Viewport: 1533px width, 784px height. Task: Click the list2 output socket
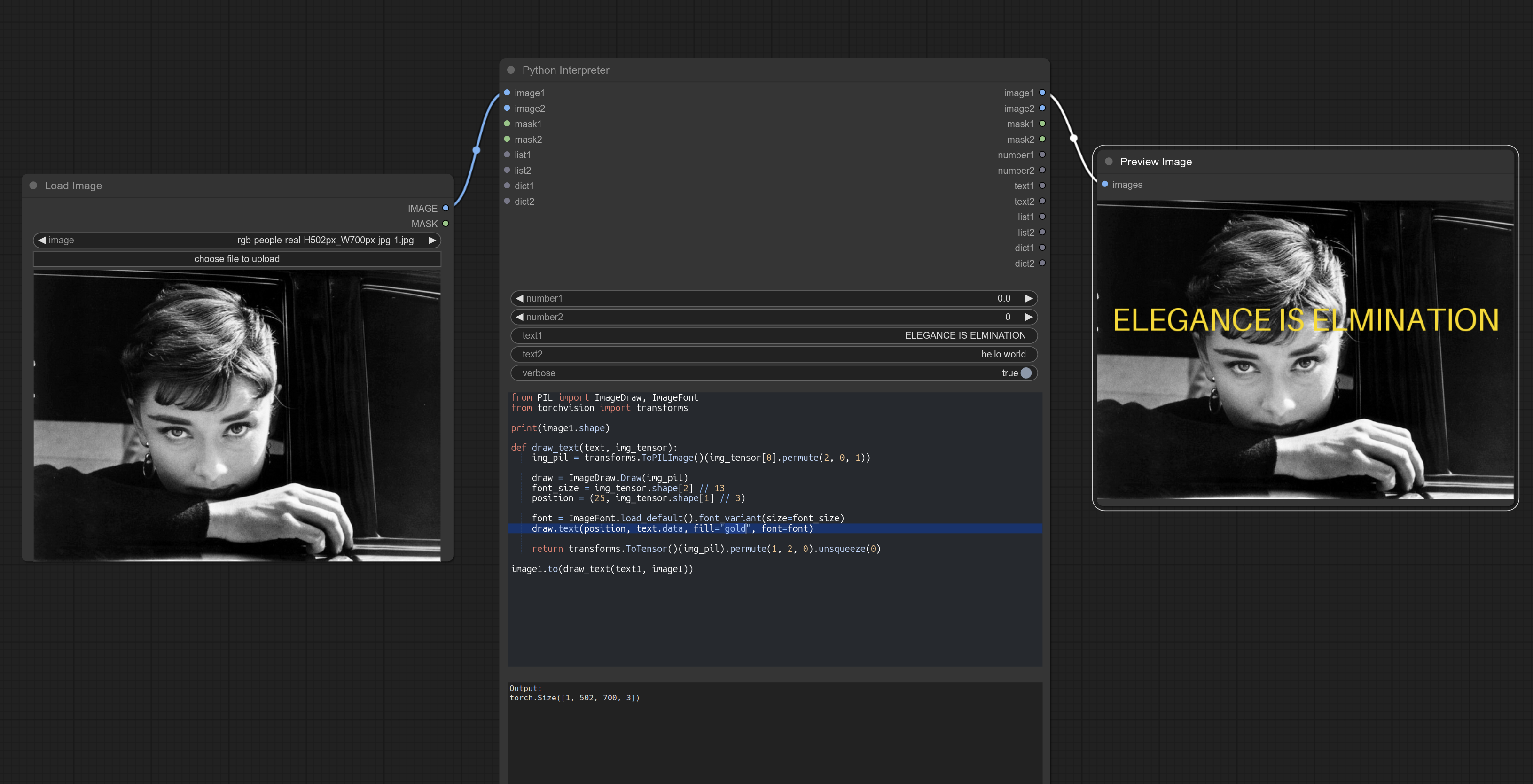(x=1042, y=232)
